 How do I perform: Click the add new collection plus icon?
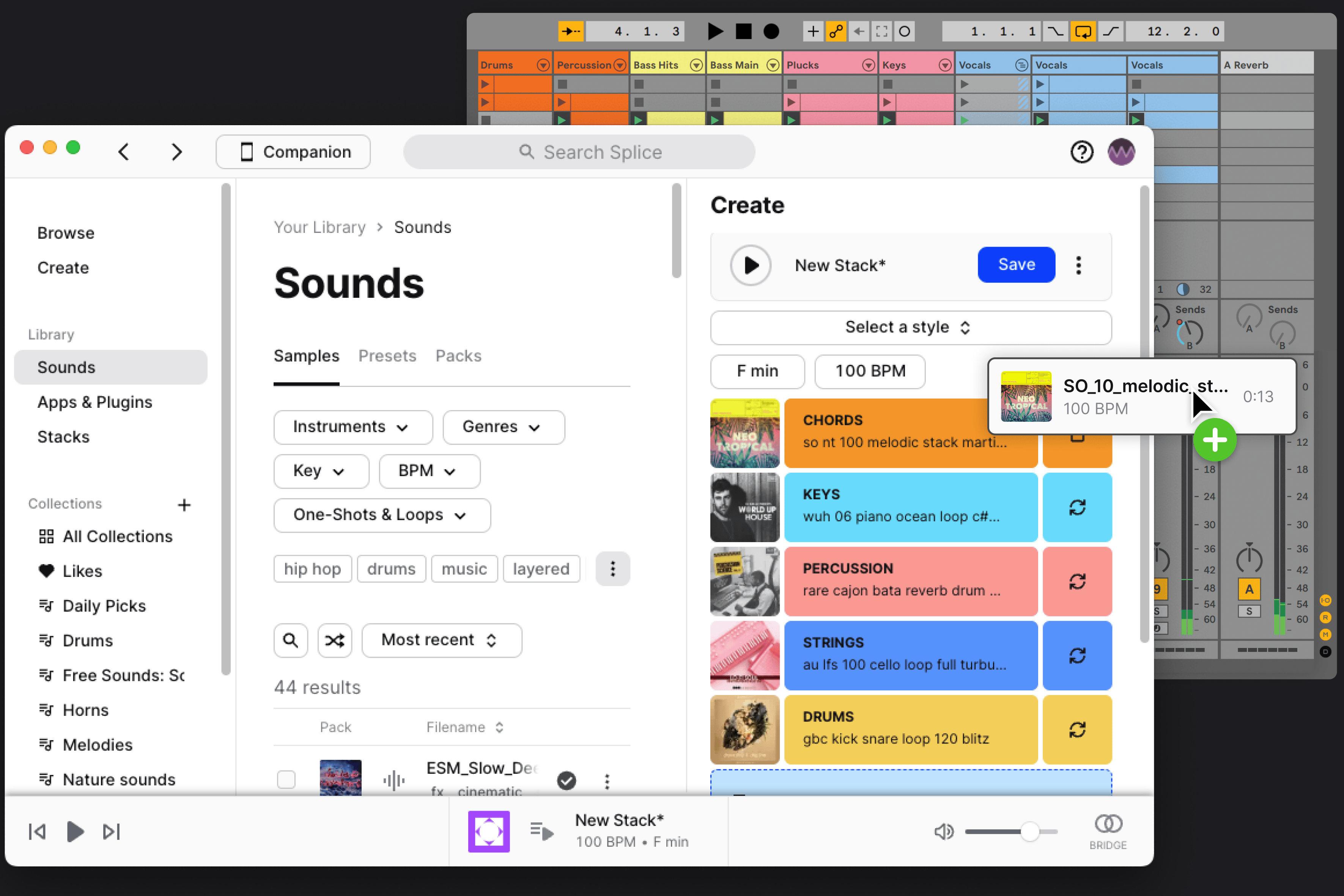pyautogui.click(x=184, y=505)
